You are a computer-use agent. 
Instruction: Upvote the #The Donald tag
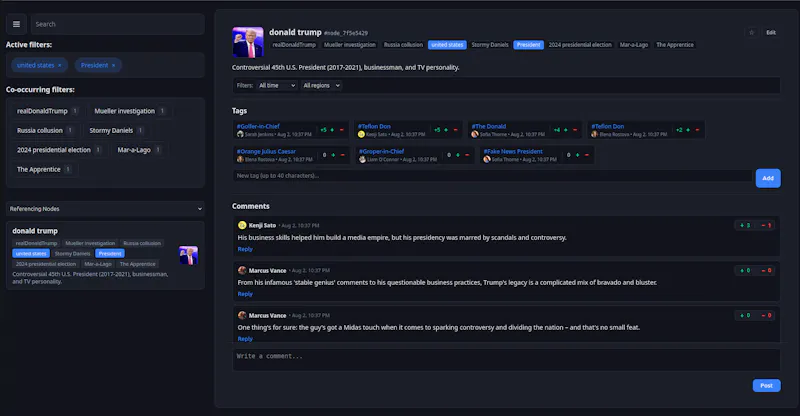[x=565, y=130]
